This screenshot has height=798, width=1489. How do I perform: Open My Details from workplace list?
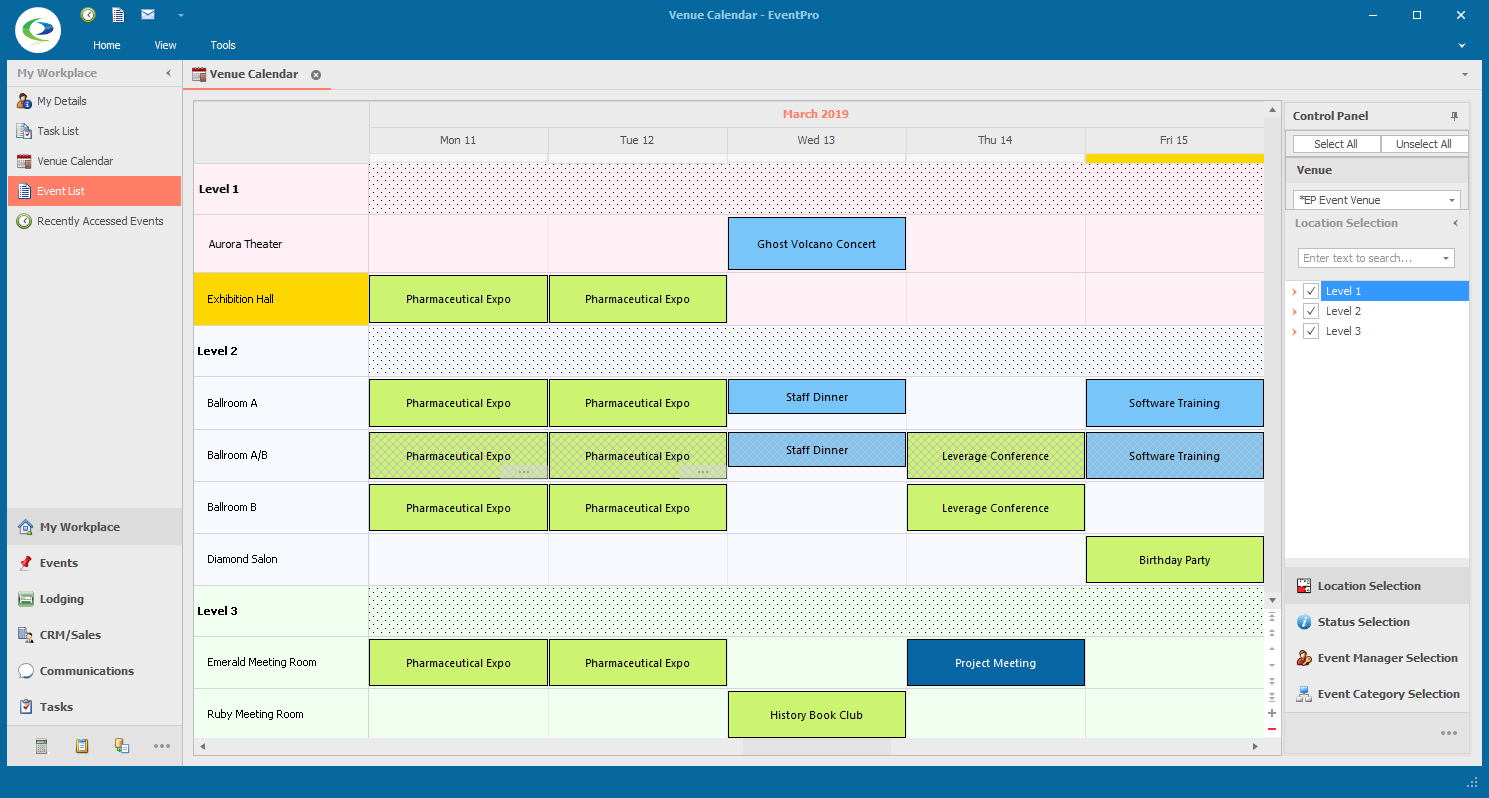(x=95, y=101)
